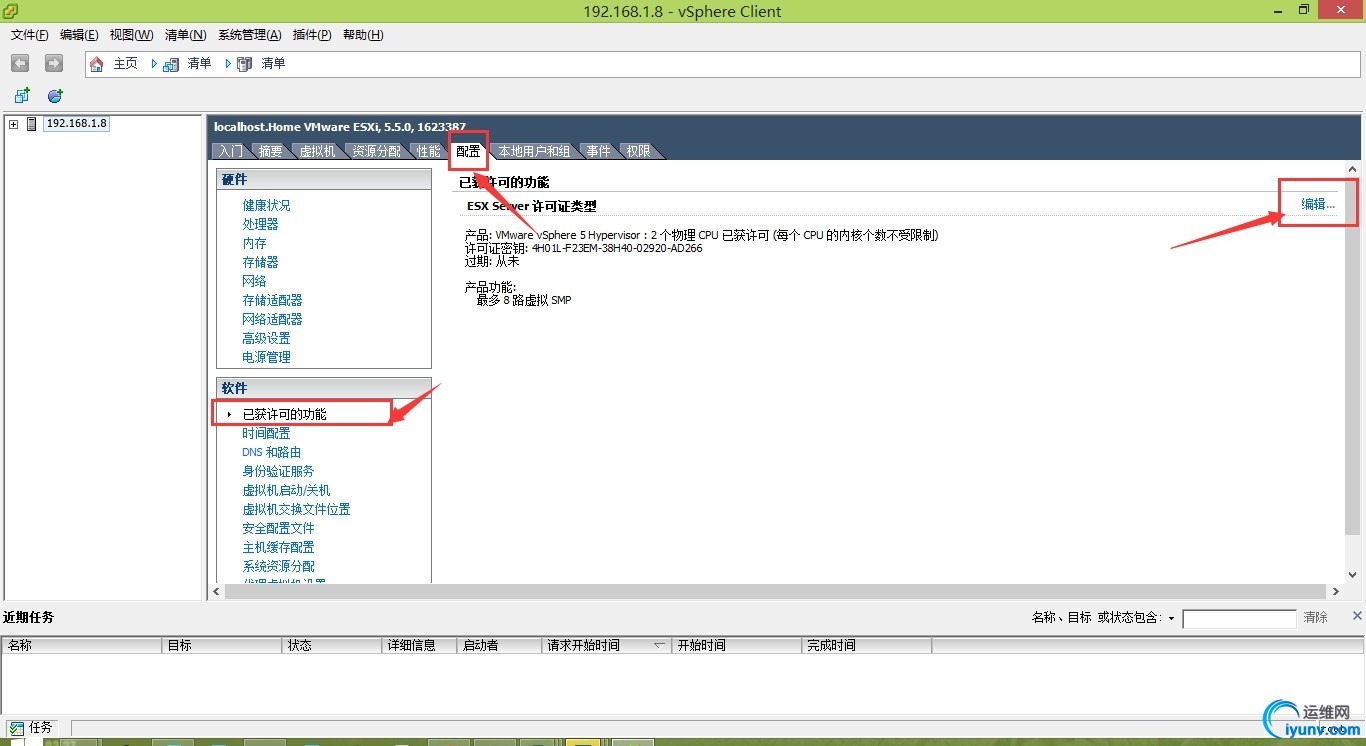Sort tasks by 目标 column header
This screenshot has width=1366, height=746.
click(x=222, y=646)
